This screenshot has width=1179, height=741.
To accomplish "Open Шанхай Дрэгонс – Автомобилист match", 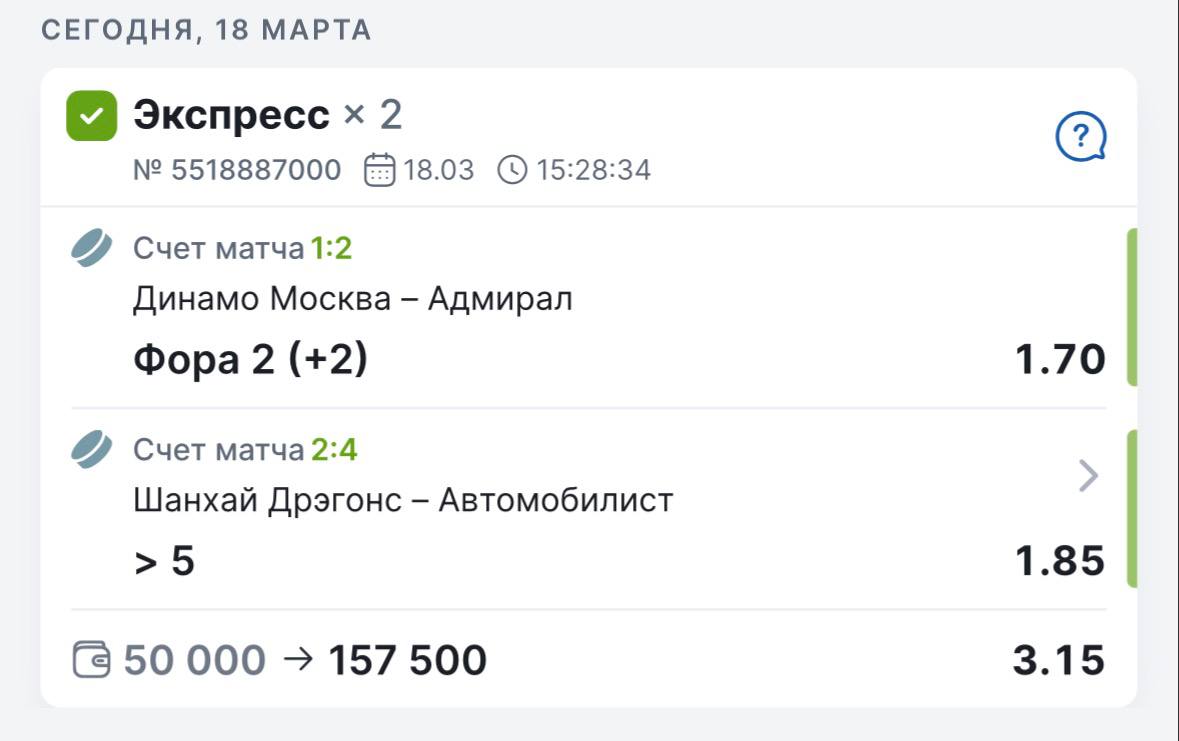I will click(403, 499).
